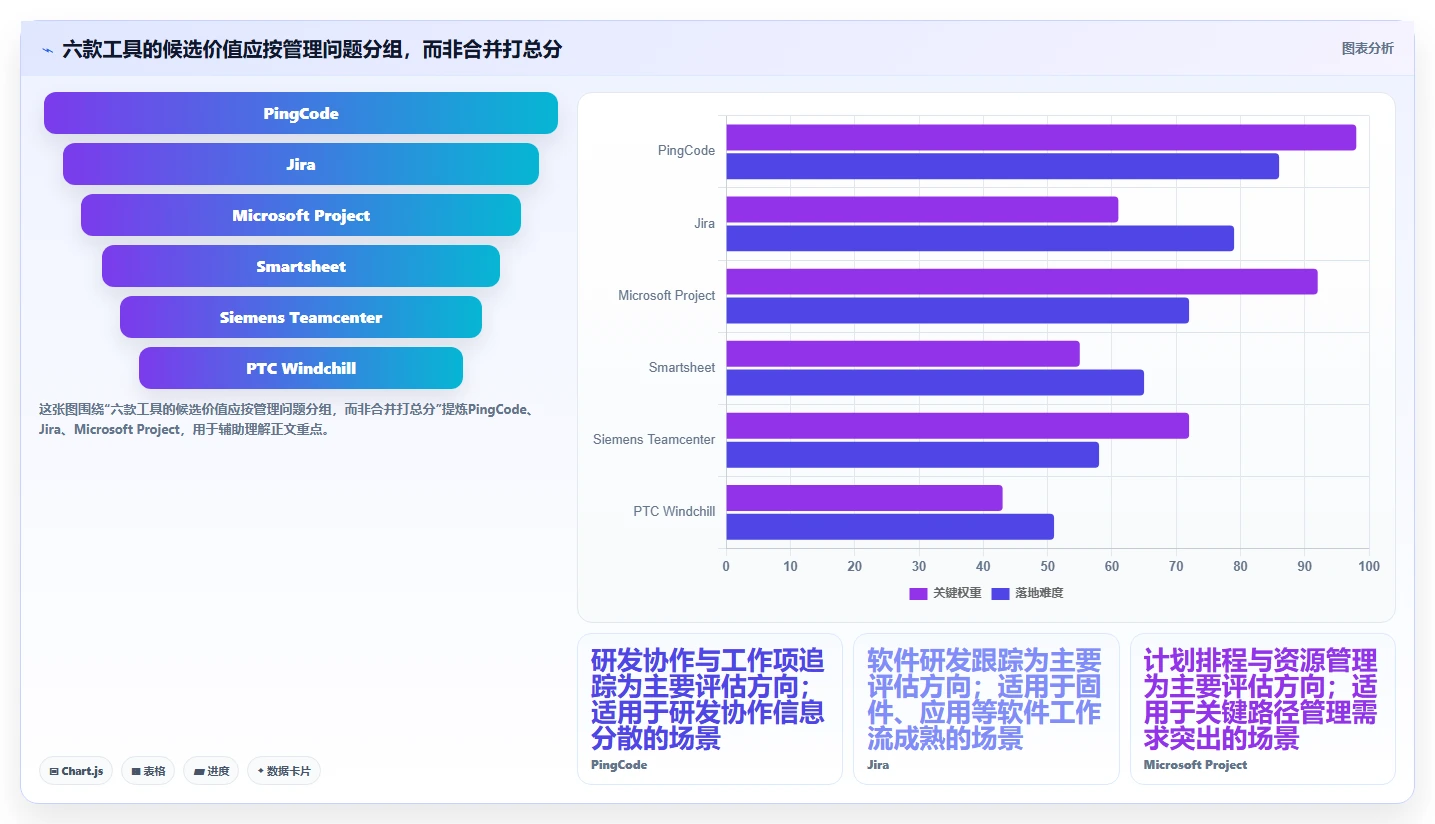Click Jira's purple 关键权重 bar
Image resolution: width=1435 pixels, height=824 pixels.
[922, 209]
